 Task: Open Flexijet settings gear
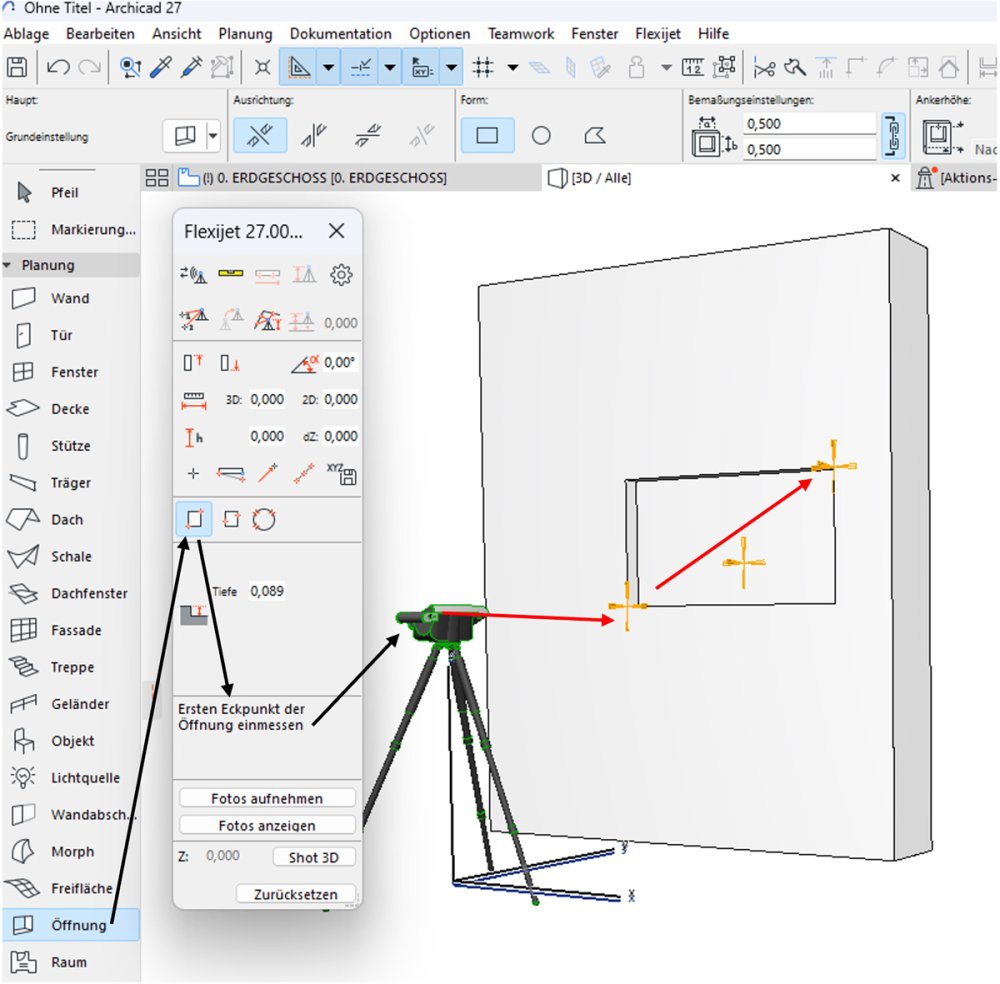click(x=341, y=275)
